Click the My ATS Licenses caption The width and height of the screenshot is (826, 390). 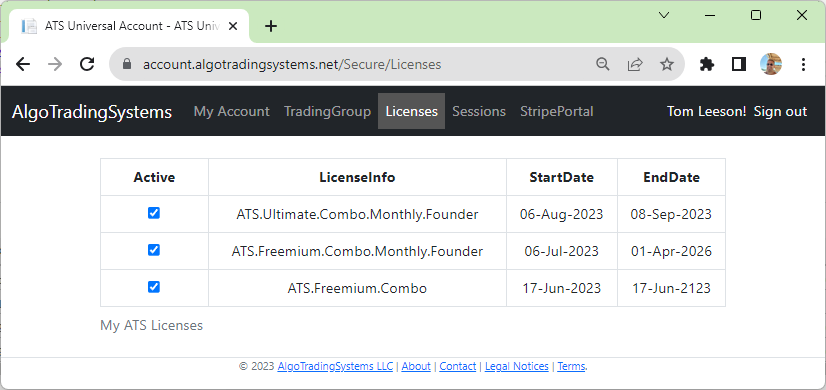click(x=151, y=326)
